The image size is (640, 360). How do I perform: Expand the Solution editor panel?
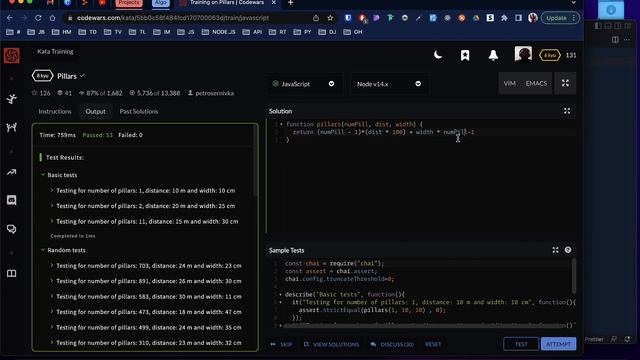(567, 111)
